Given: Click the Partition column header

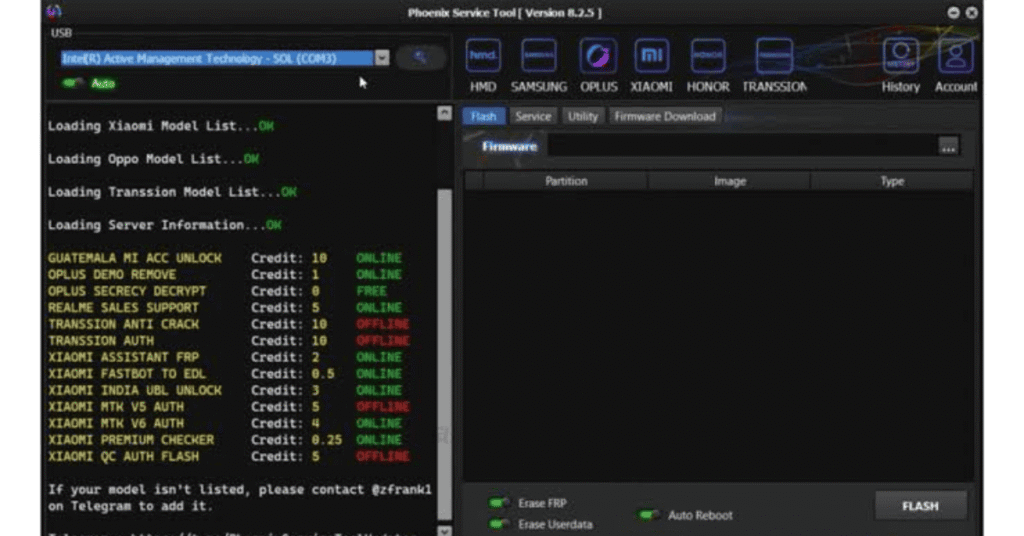Looking at the screenshot, I should 566,181.
